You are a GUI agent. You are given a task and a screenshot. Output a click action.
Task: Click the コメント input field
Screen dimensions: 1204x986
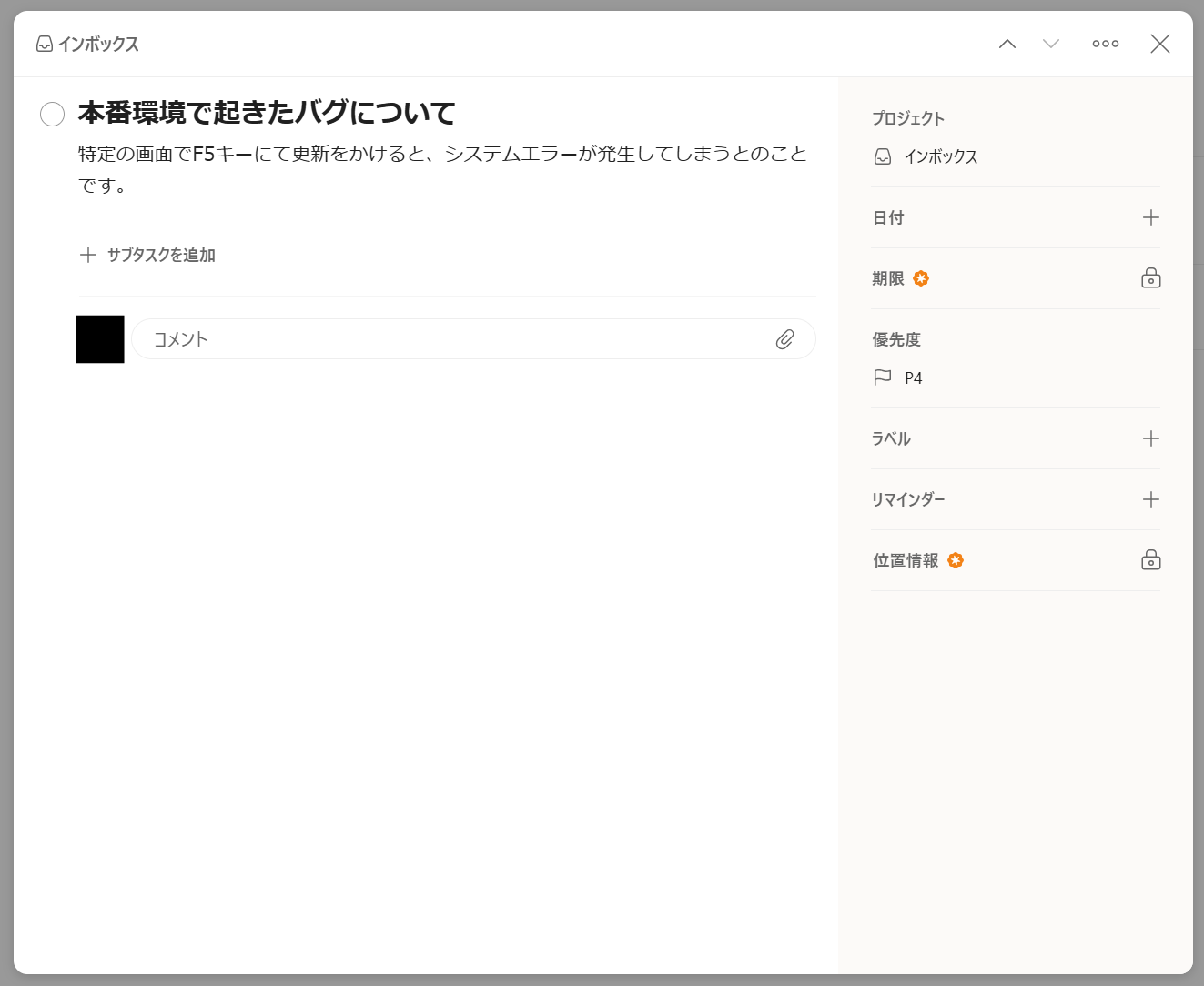(473, 339)
